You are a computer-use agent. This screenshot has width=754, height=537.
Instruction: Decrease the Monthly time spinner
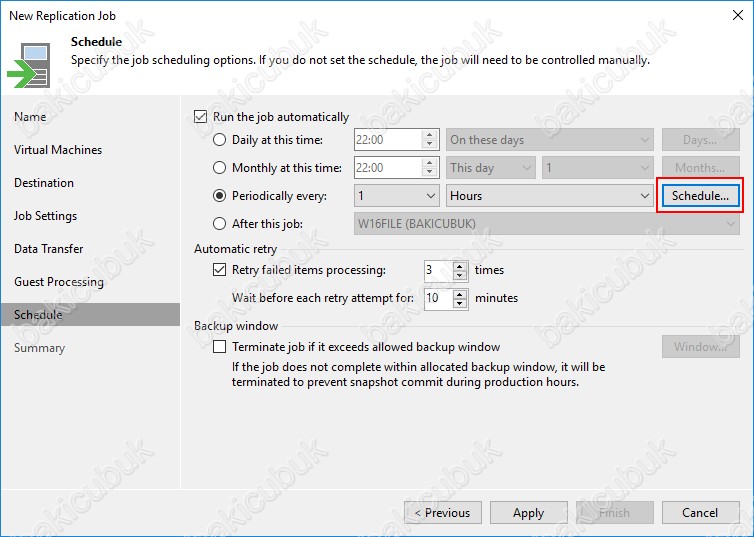point(429,173)
